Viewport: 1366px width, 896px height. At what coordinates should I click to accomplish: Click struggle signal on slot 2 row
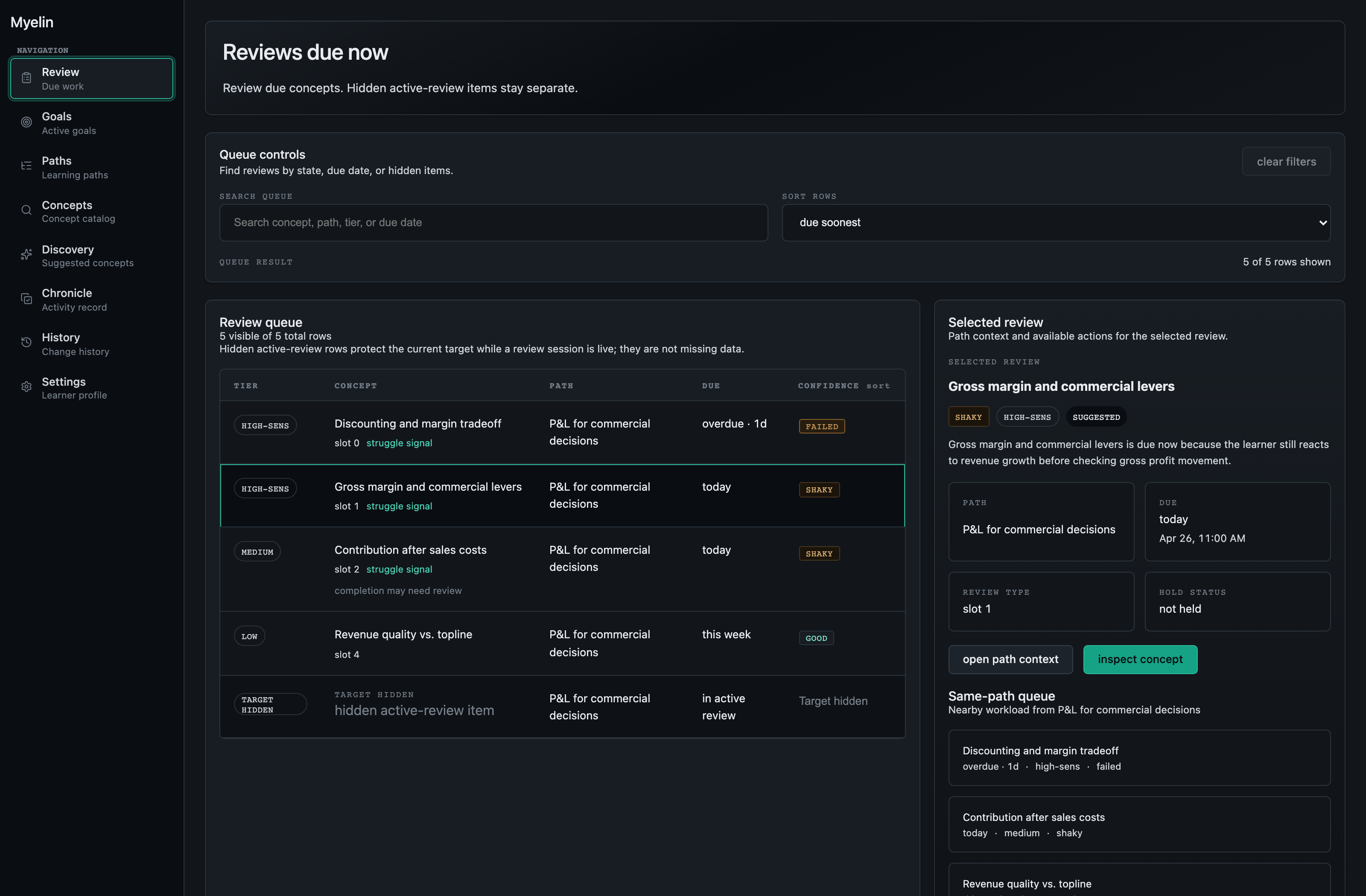point(399,569)
